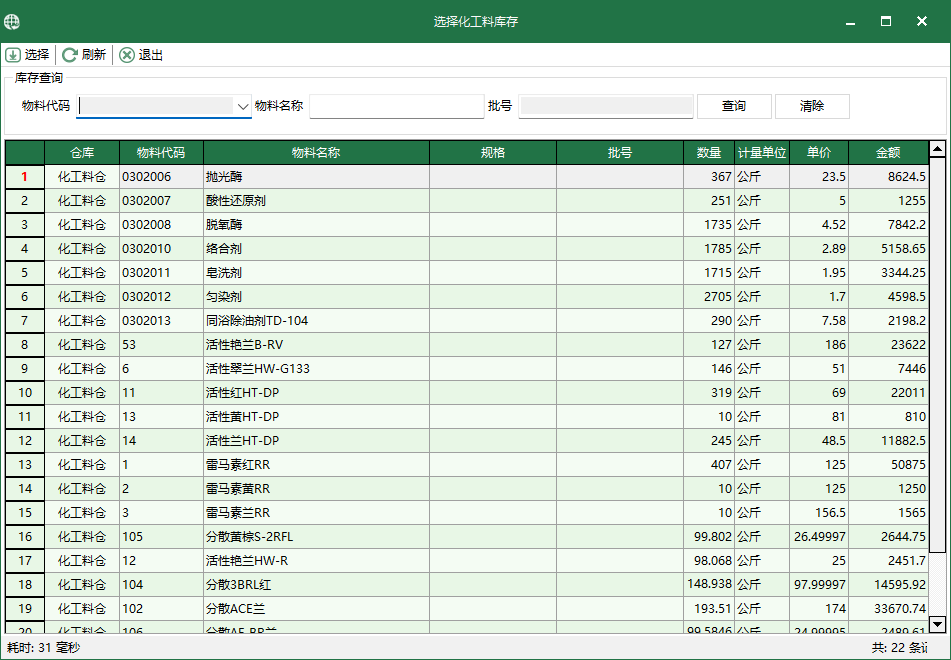Screen dimensions: 951x660
Task: Click the 清除 clear button
Action: [814, 105]
